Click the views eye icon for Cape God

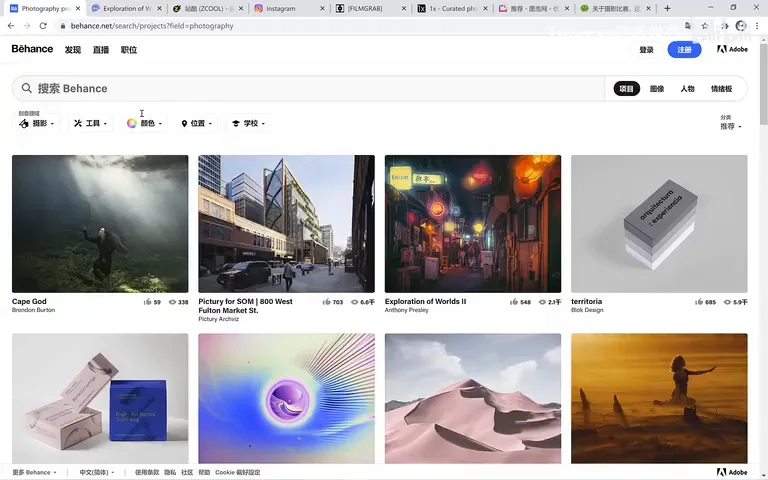click(x=172, y=302)
